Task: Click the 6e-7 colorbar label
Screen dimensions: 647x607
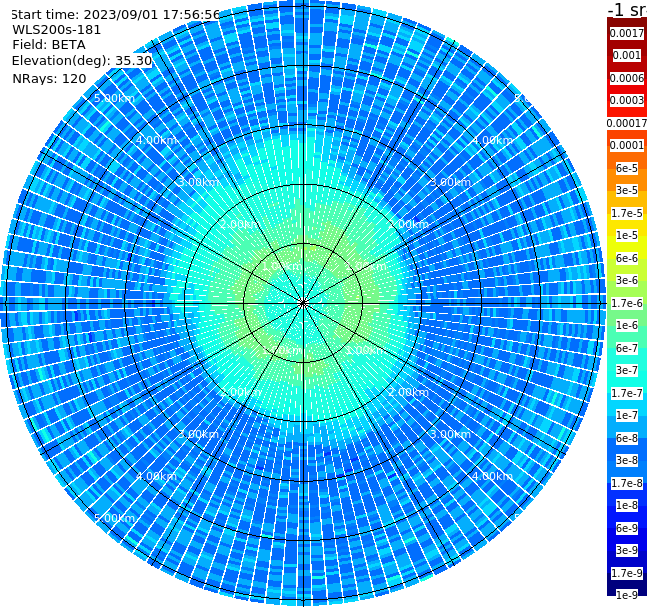Action: pos(627,348)
